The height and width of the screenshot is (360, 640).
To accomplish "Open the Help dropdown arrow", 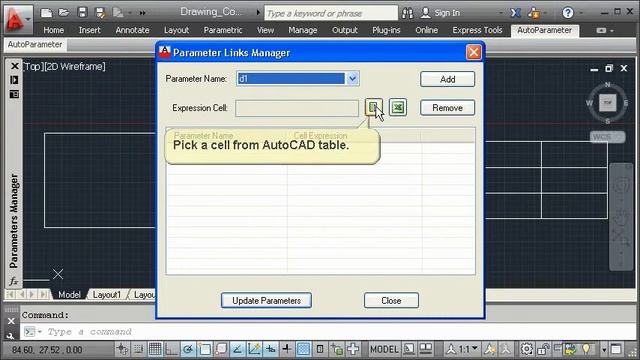I will 581,13.
